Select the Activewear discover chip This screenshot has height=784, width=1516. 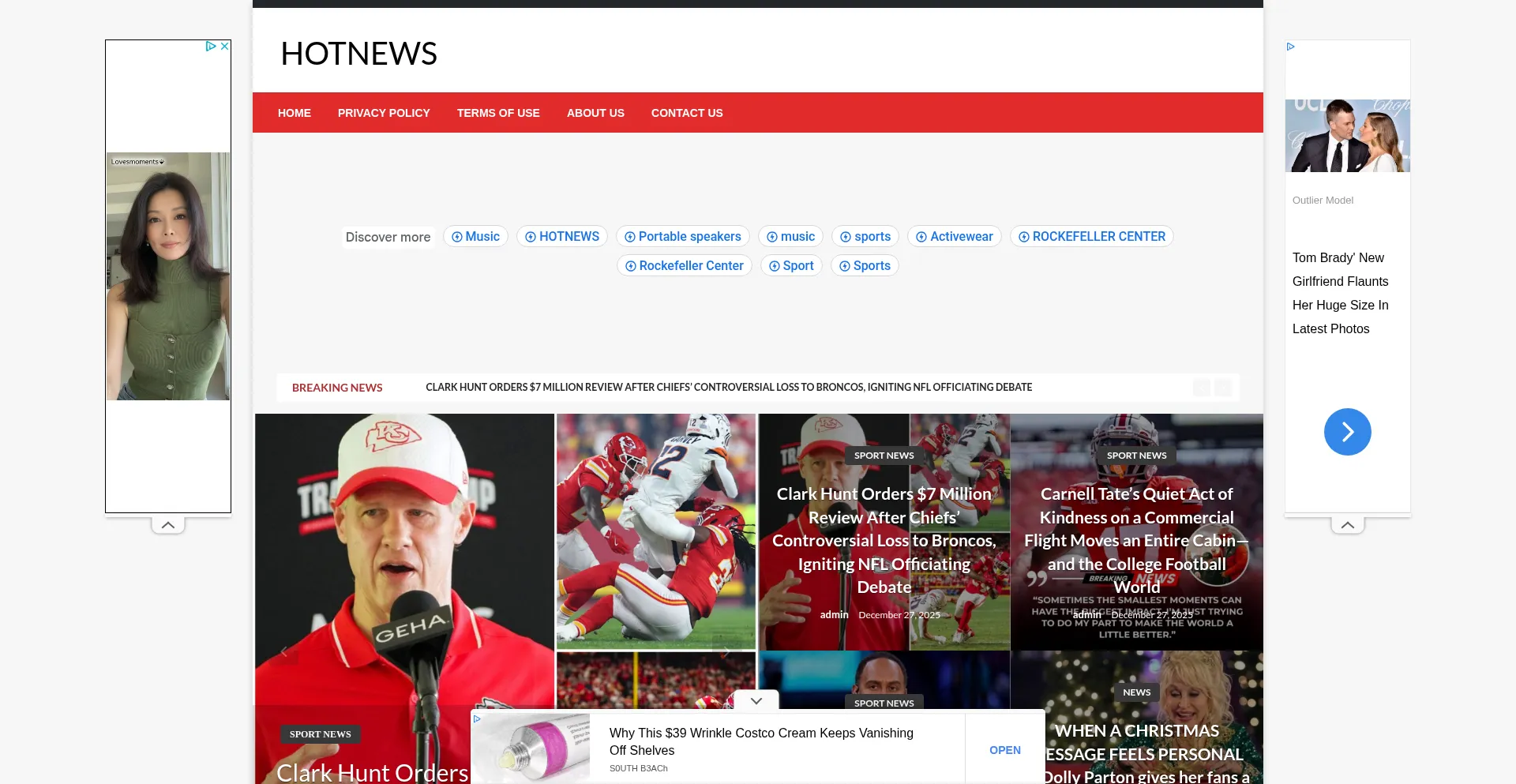click(x=954, y=237)
